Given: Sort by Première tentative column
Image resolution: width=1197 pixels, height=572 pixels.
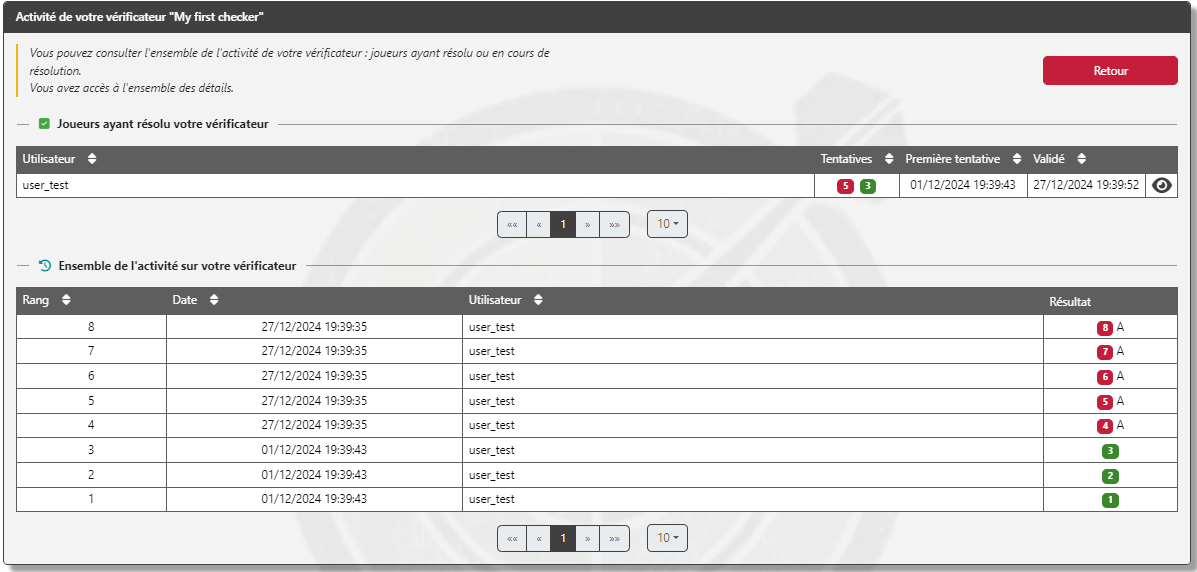Looking at the screenshot, I should click(x=1017, y=159).
